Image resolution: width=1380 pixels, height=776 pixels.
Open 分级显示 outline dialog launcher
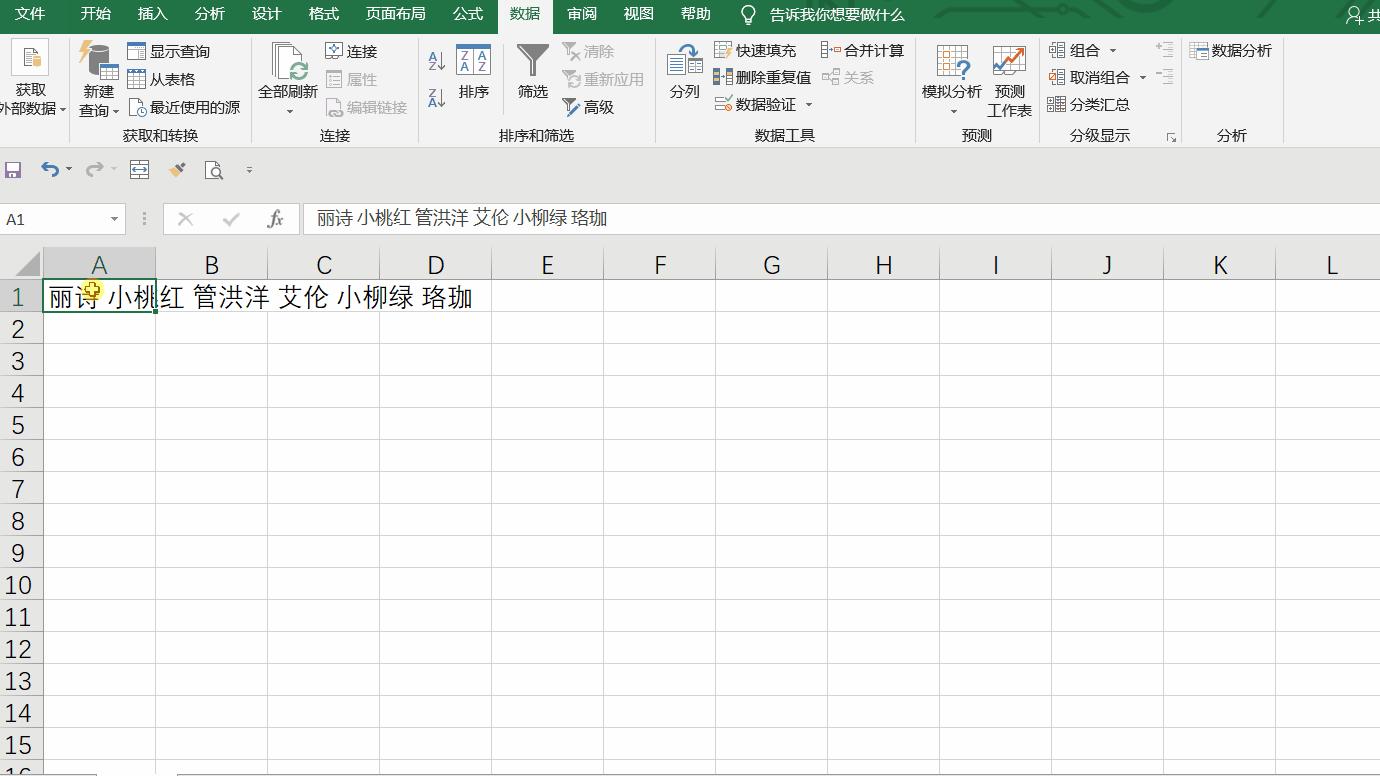click(1171, 137)
